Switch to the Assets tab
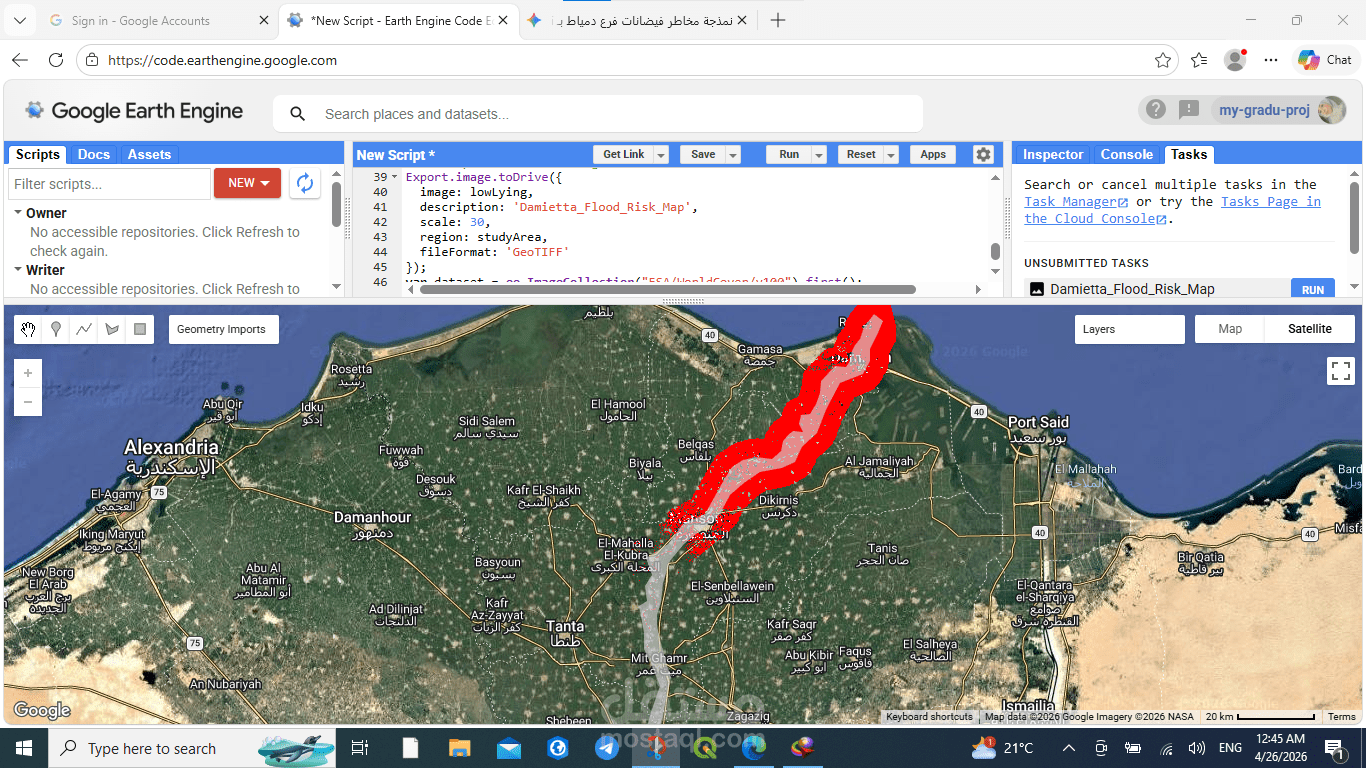1366x768 pixels. tap(149, 154)
